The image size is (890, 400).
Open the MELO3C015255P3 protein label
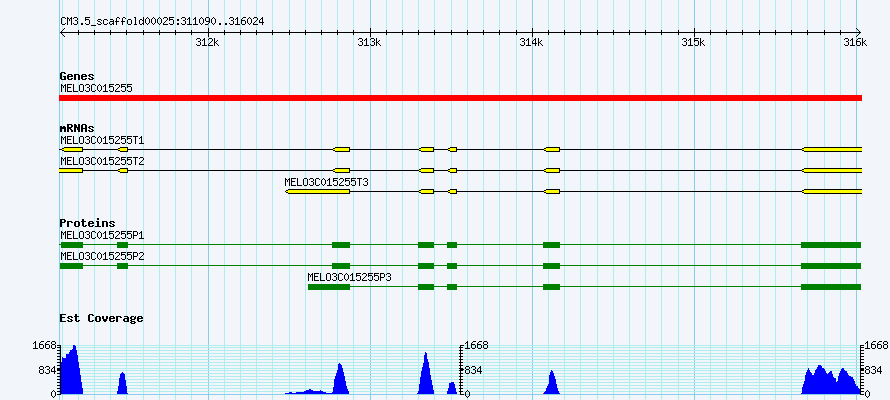[x=350, y=277]
